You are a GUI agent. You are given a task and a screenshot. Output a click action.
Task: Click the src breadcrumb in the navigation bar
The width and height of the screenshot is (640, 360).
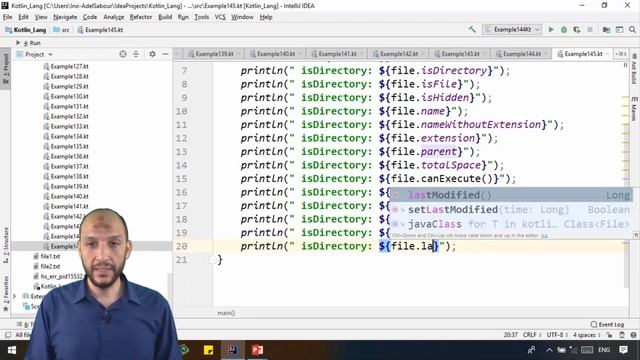[62, 30]
